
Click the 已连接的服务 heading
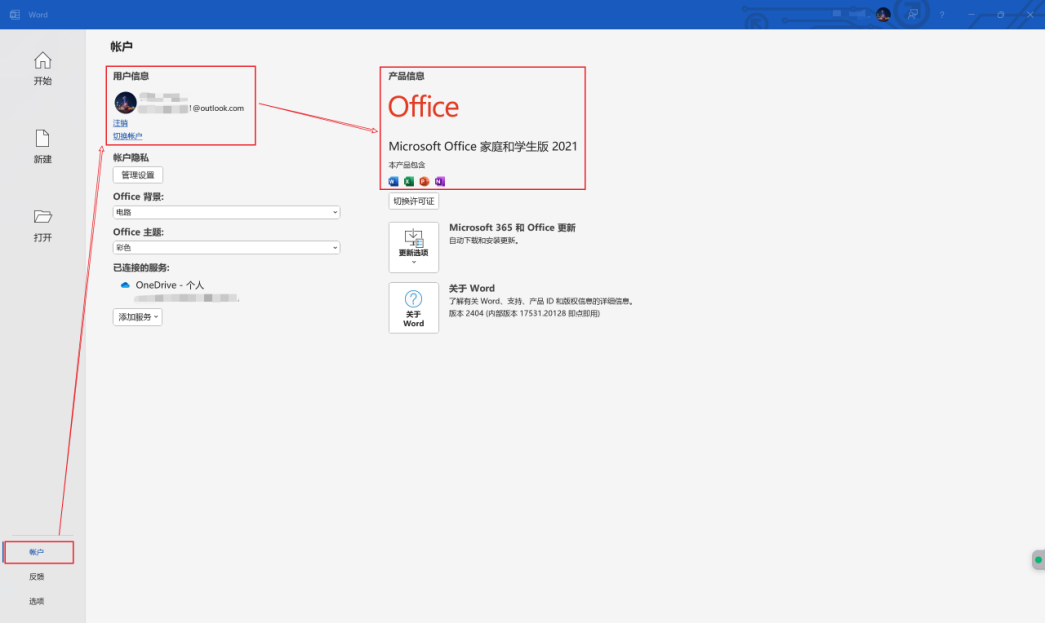[141, 267]
